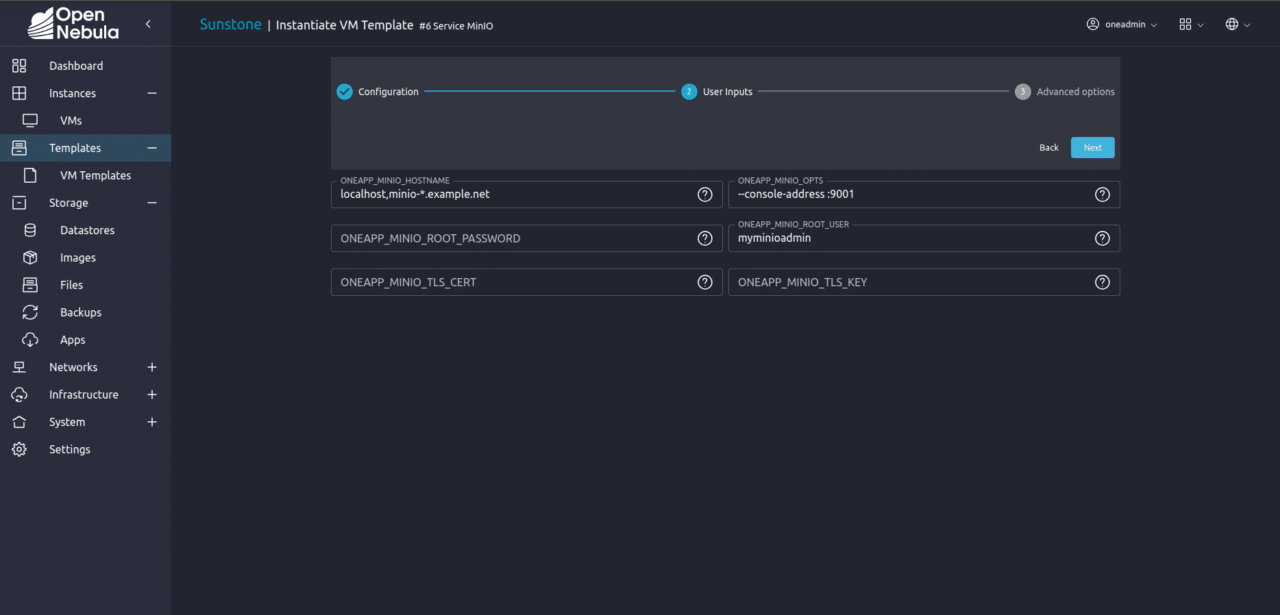Go to Backups in sidebar
The width and height of the screenshot is (1280, 615).
80,312
